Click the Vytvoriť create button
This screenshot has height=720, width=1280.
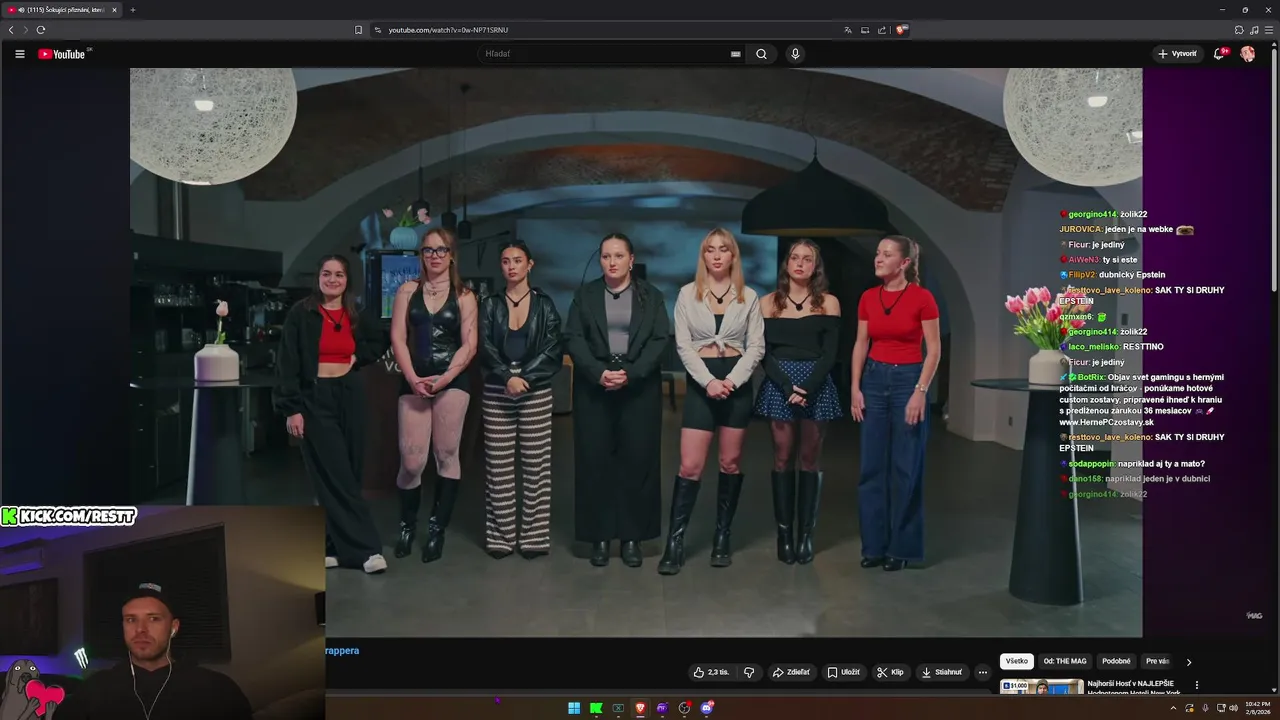click(x=1177, y=54)
